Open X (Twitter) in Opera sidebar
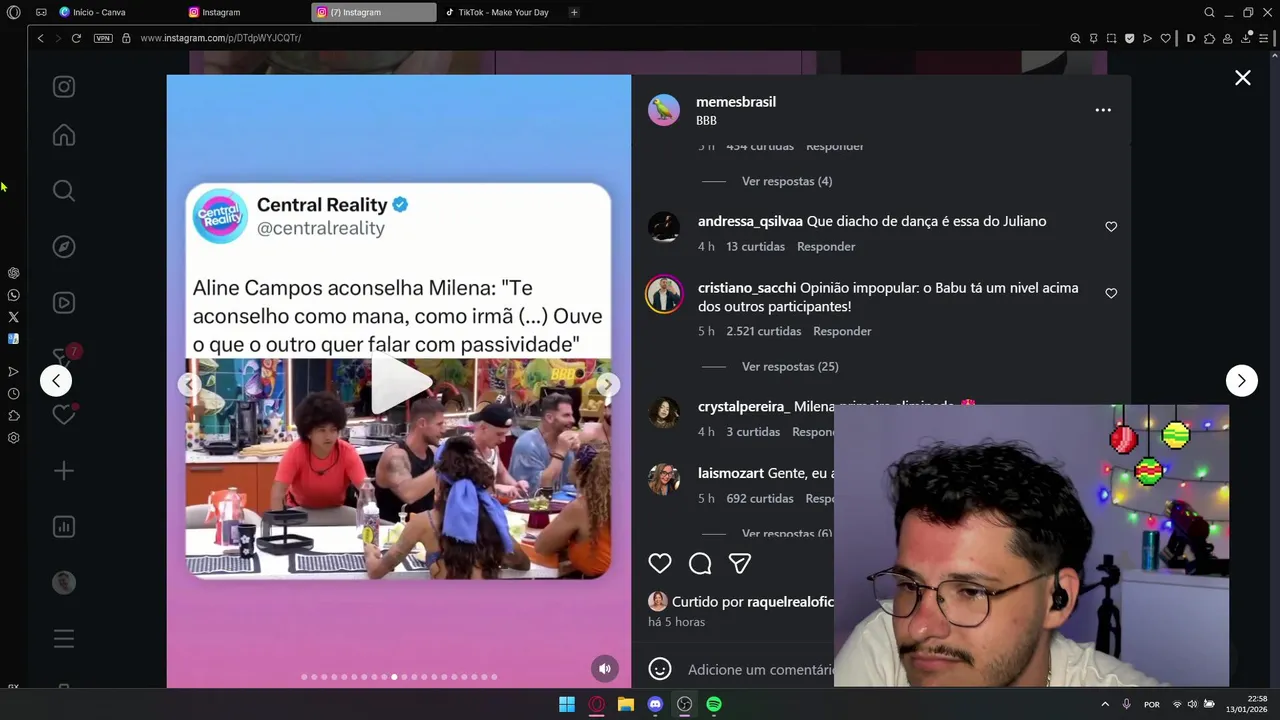The width and height of the screenshot is (1280, 720). point(13,317)
